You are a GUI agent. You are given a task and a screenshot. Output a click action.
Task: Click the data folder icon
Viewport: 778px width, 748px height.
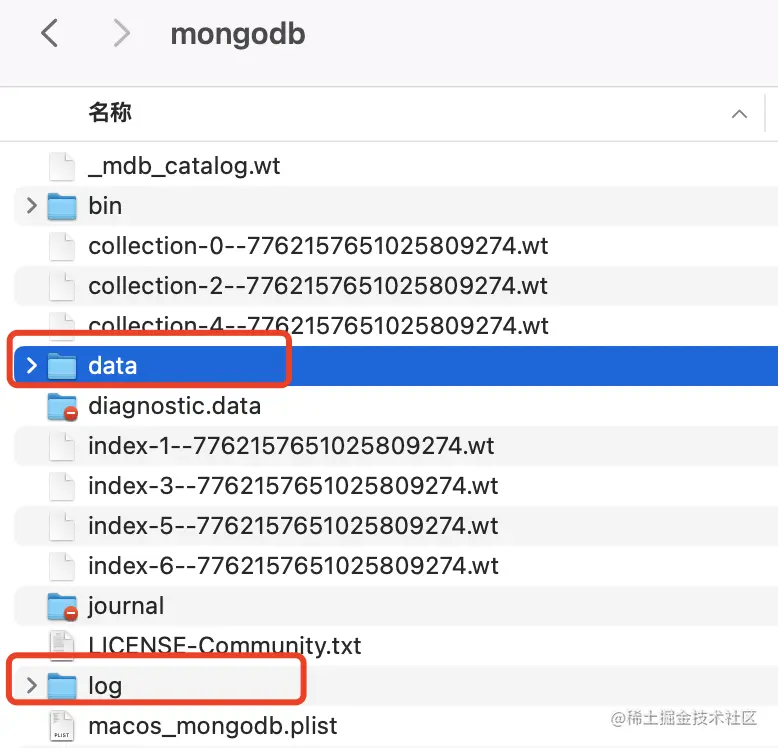pyautogui.click(x=62, y=366)
